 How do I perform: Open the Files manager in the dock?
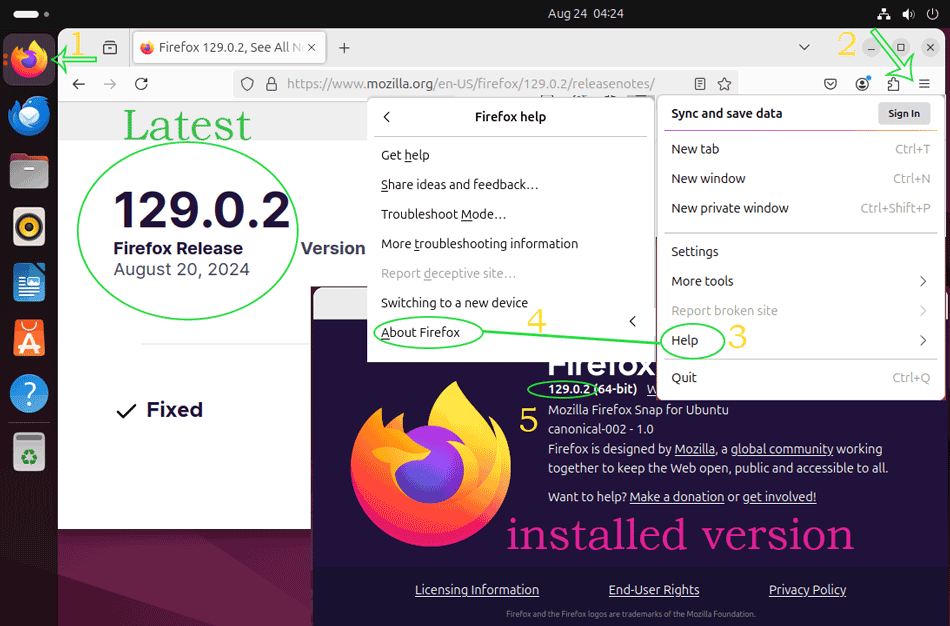[x=28, y=171]
